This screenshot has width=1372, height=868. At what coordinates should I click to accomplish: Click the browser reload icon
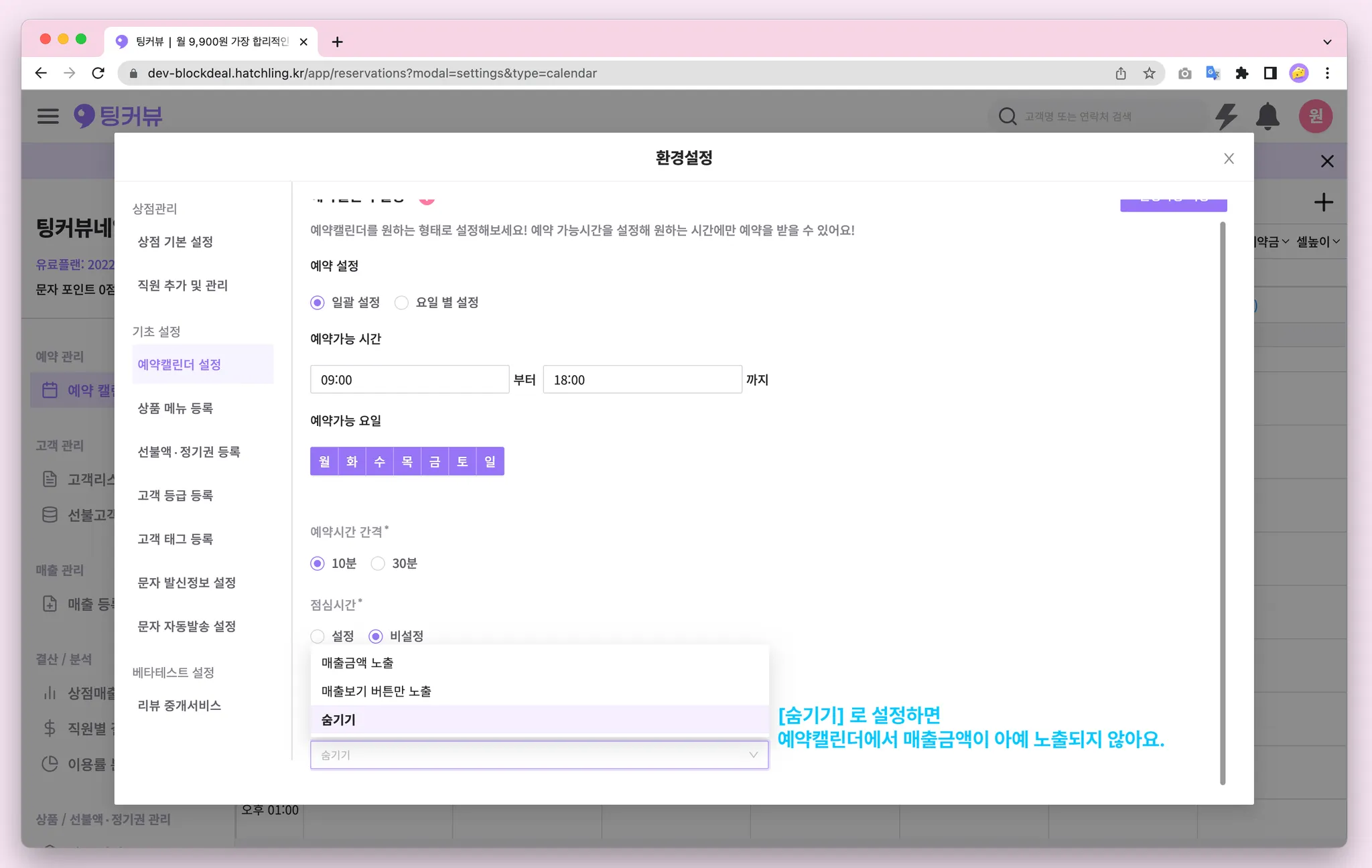click(x=98, y=74)
